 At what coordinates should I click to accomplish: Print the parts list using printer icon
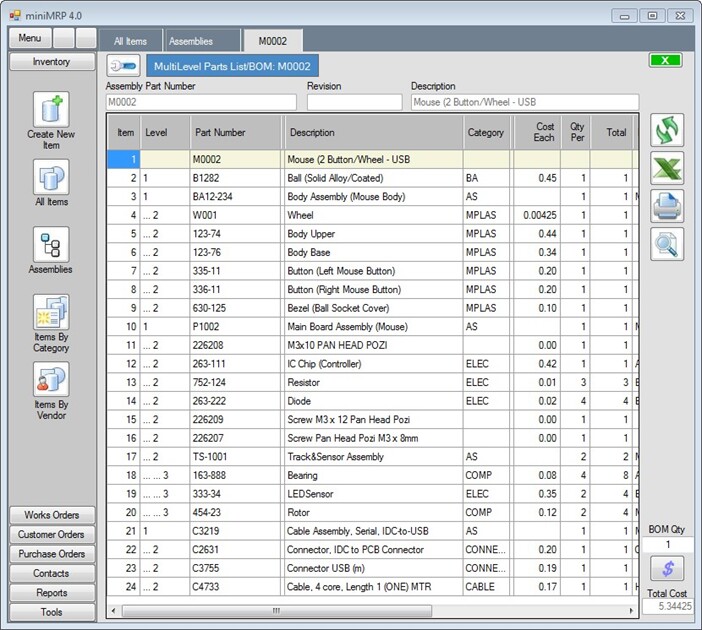667,205
